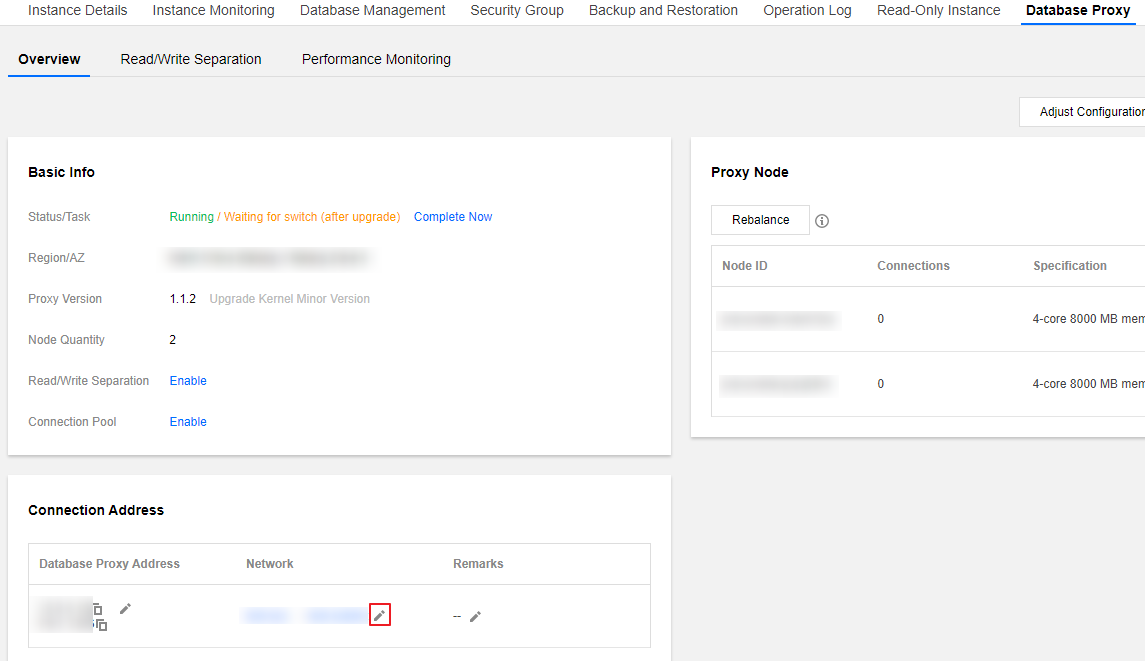Open the Instance Monitoring tab
Screen dimensions: 1145x661
tap(213, 10)
